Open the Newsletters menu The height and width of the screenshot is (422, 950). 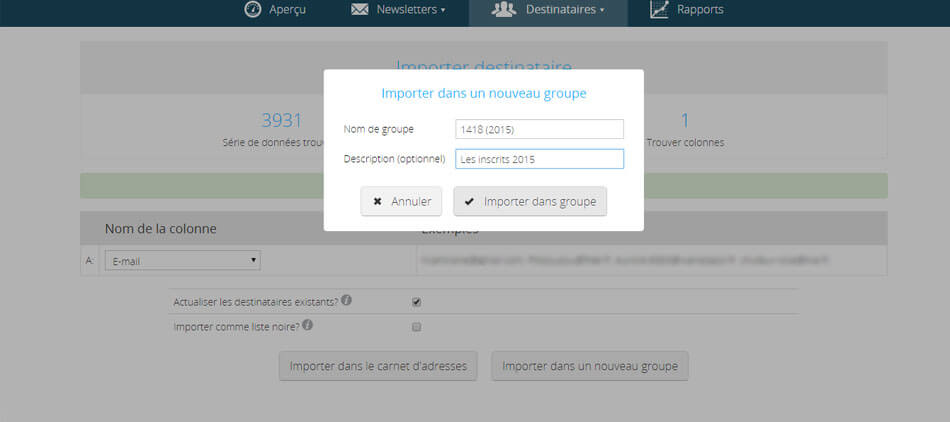pyautogui.click(x=399, y=10)
